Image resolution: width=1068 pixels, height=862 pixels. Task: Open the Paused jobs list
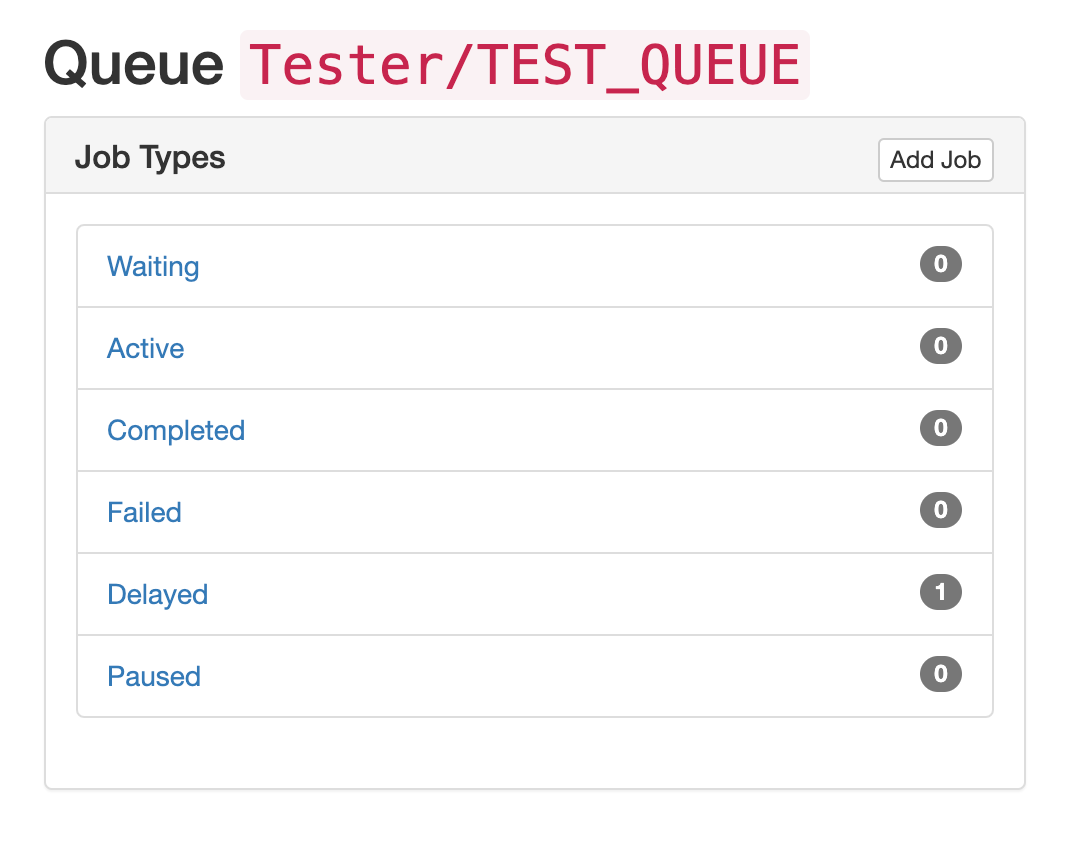click(153, 676)
